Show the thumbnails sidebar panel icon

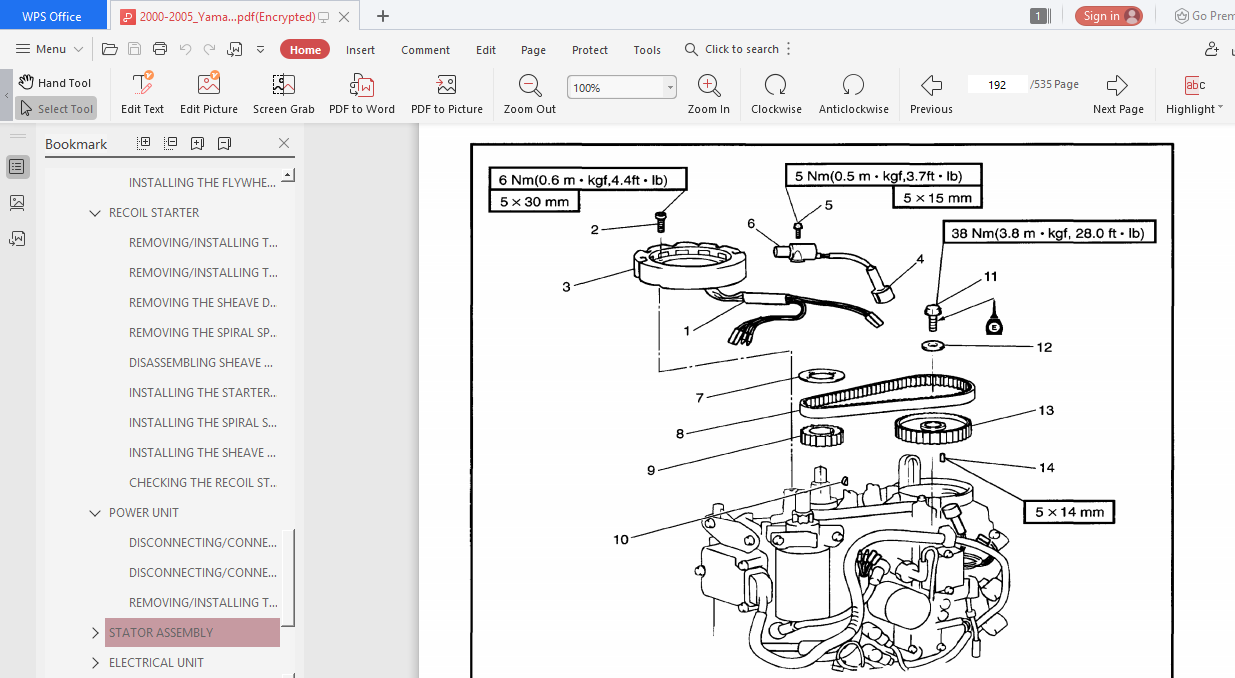point(17,203)
